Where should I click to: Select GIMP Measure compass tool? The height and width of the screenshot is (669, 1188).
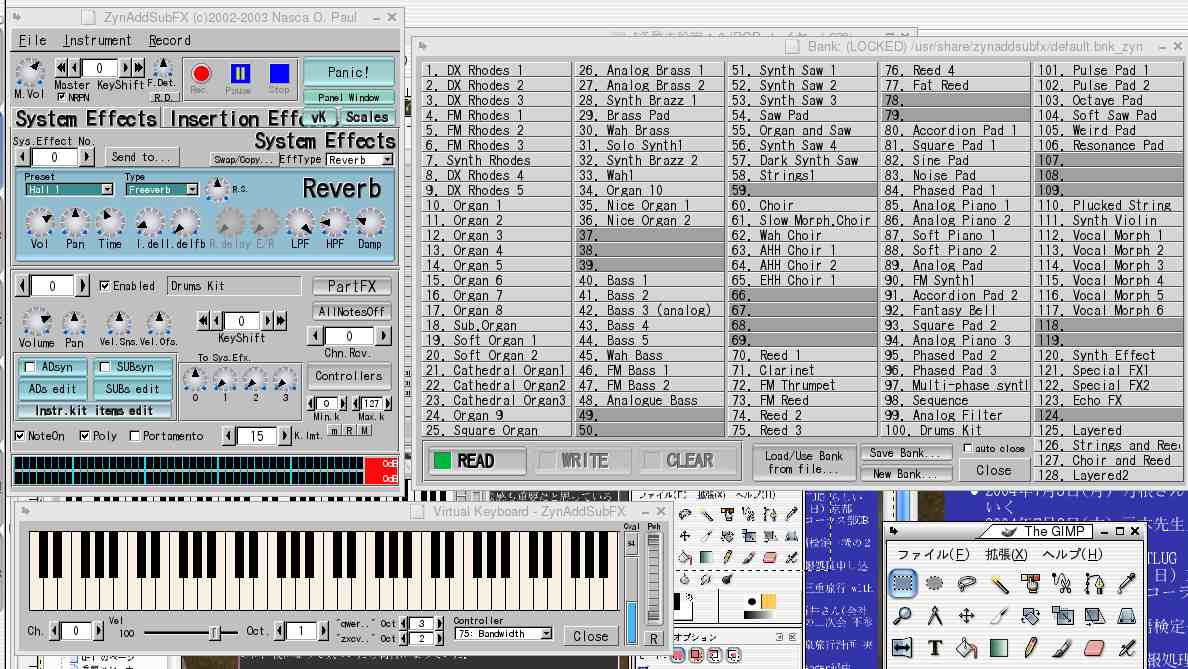click(934, 616)
